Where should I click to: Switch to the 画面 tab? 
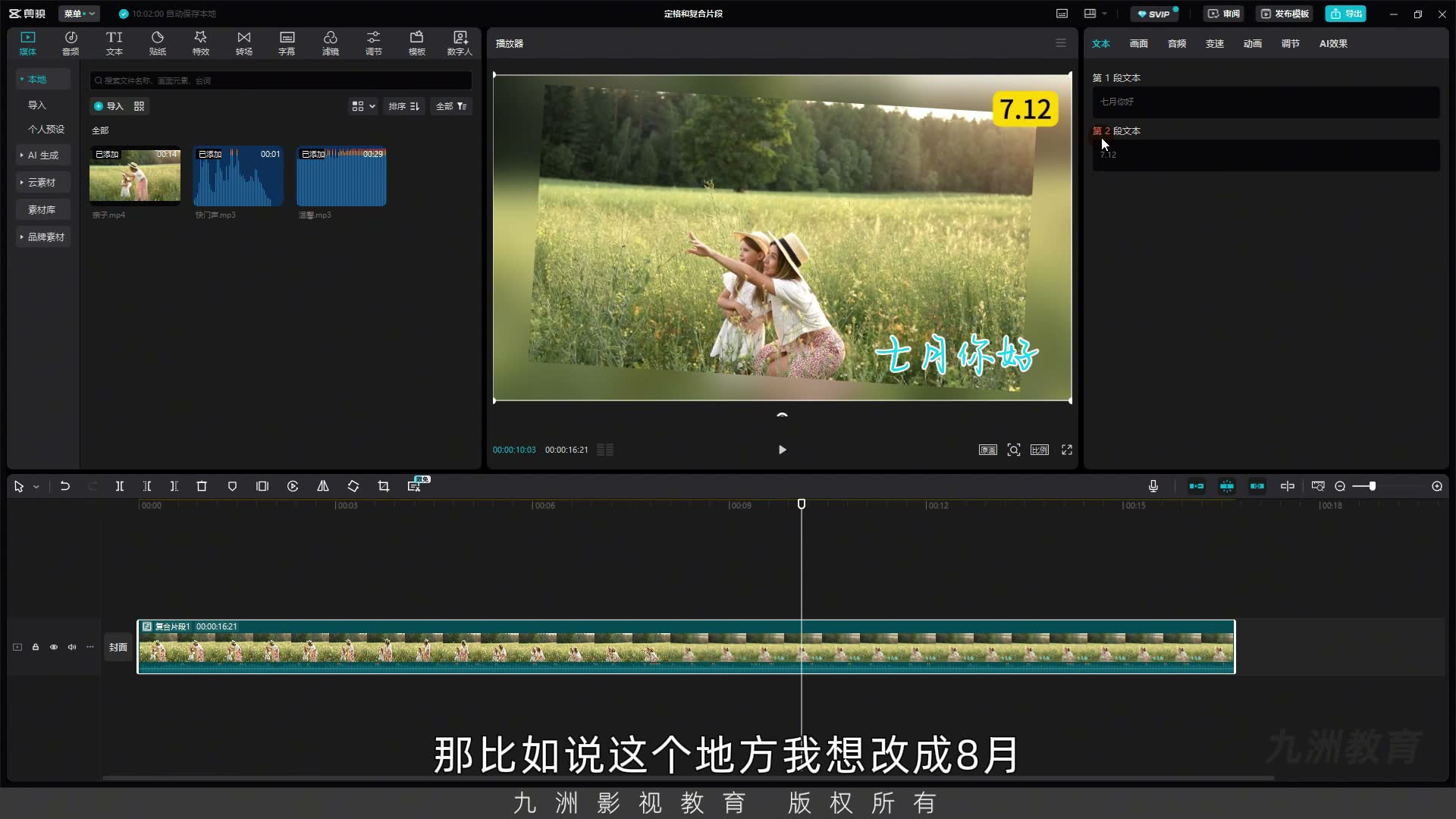pos(1139,43)
